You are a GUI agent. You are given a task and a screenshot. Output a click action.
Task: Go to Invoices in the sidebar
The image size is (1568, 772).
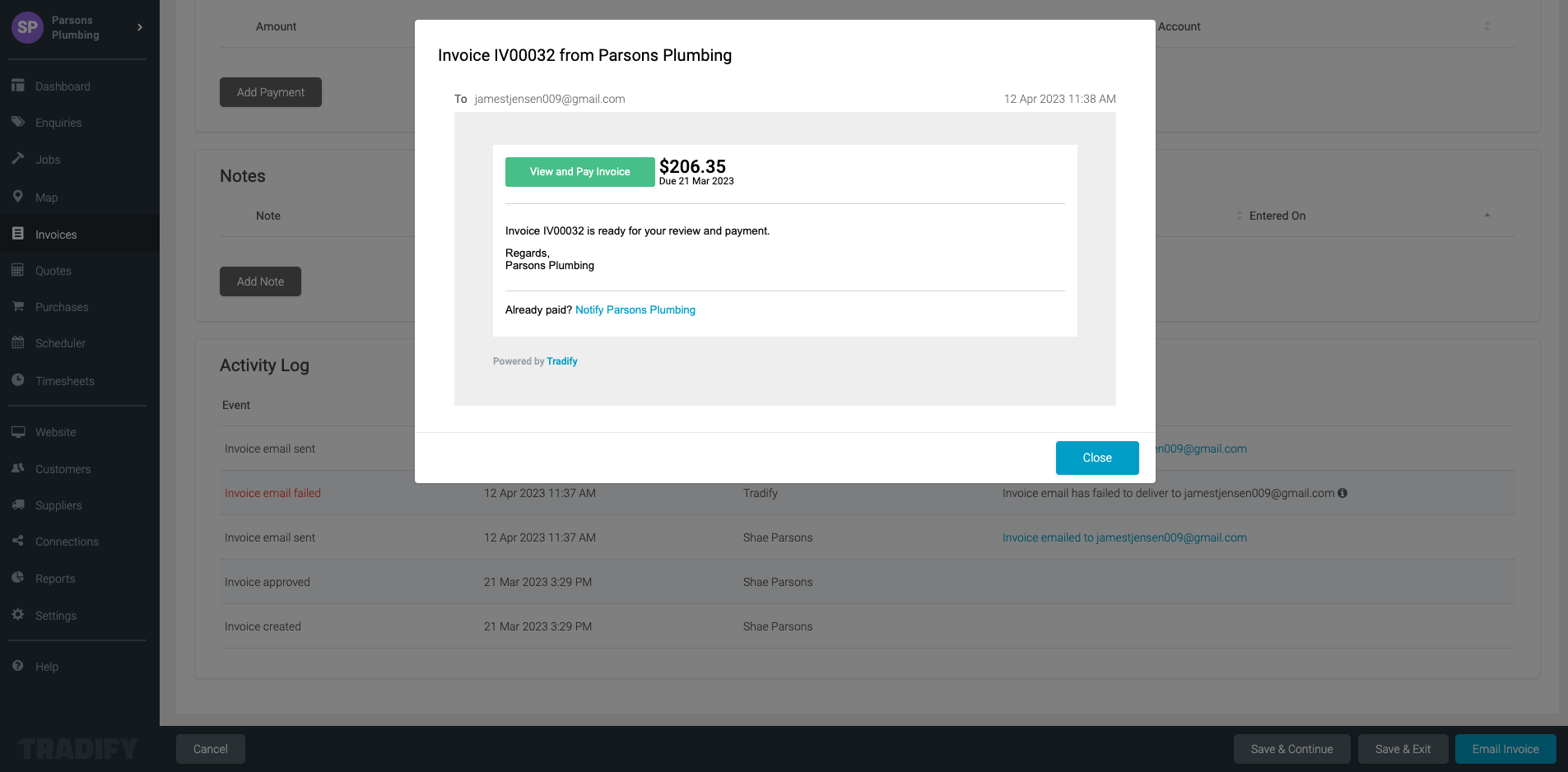pos(55,235)
